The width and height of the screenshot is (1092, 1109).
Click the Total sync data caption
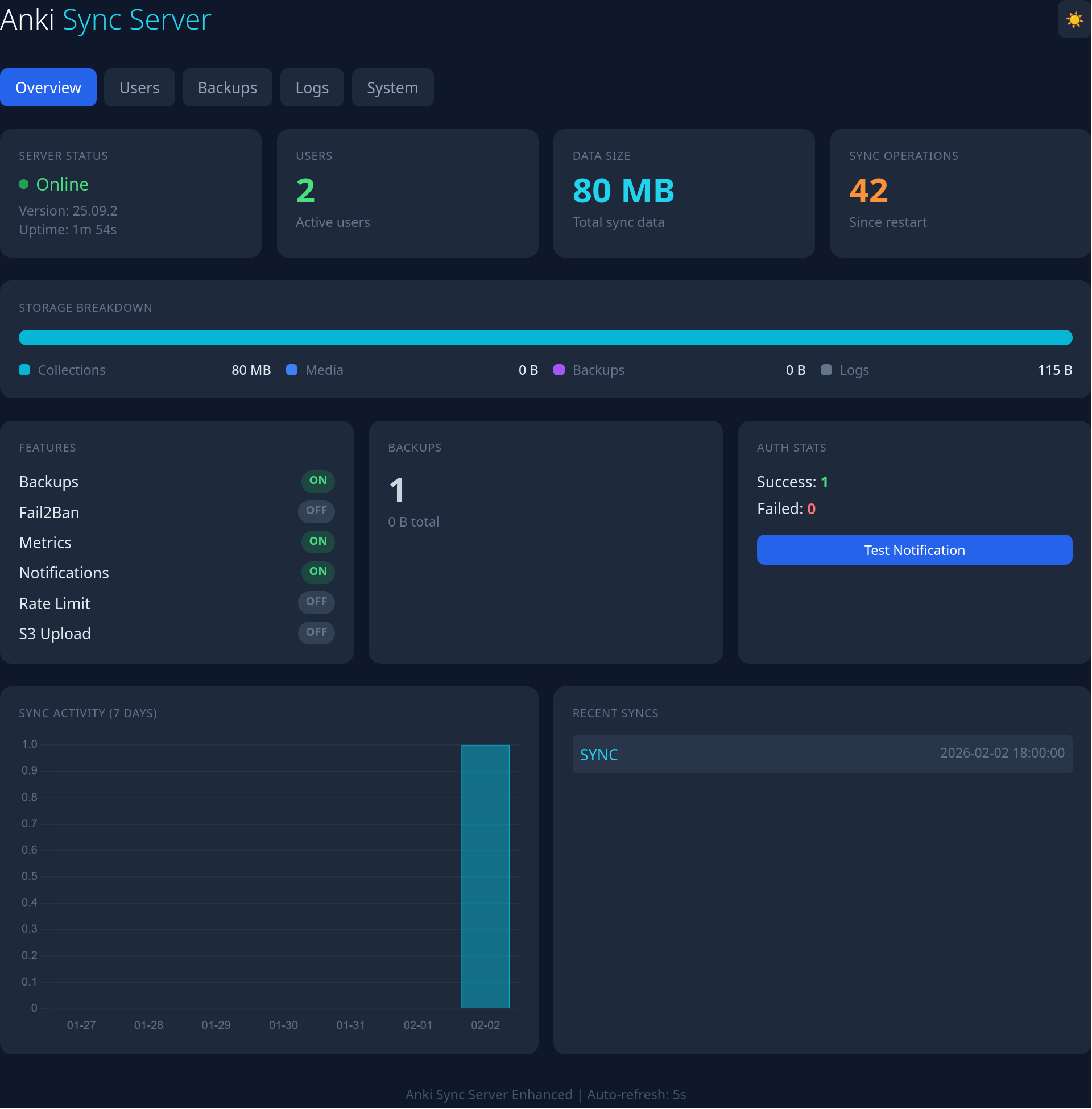click(618, 222)
